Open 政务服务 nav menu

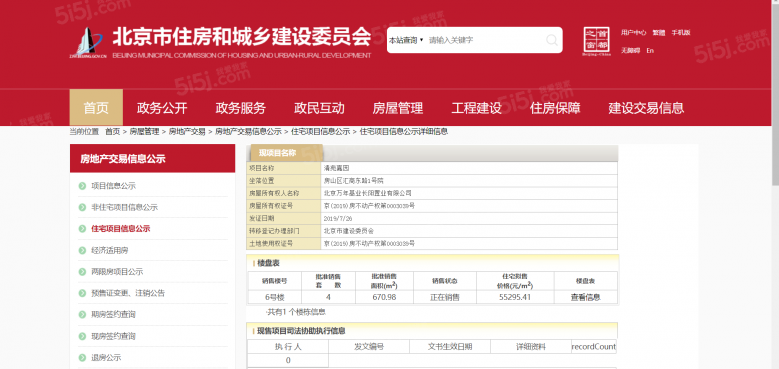(240, 108)
